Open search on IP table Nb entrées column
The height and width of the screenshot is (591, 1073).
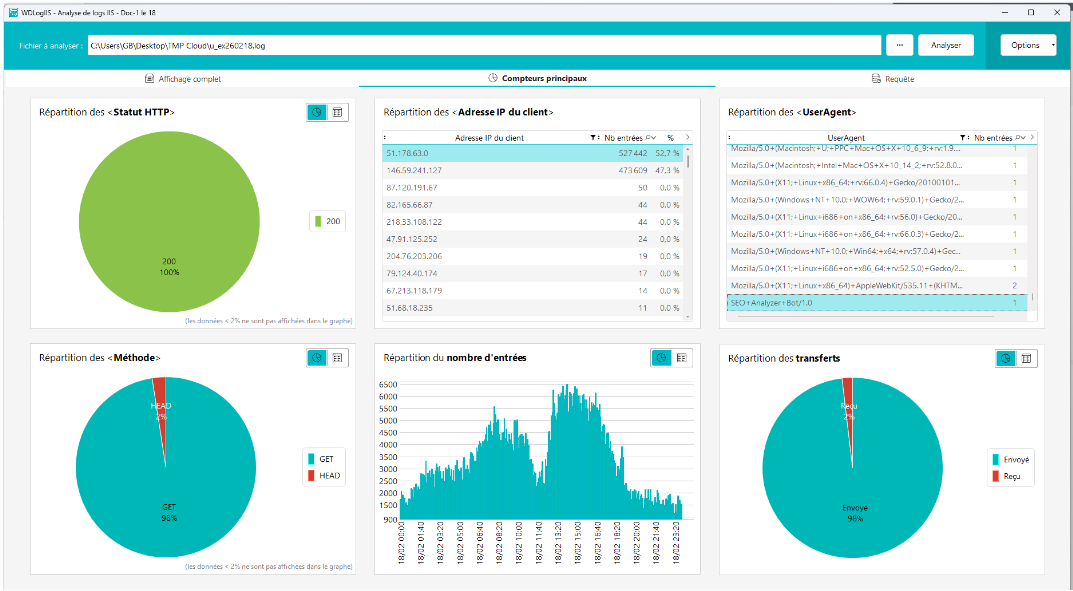tap(647, 138)
